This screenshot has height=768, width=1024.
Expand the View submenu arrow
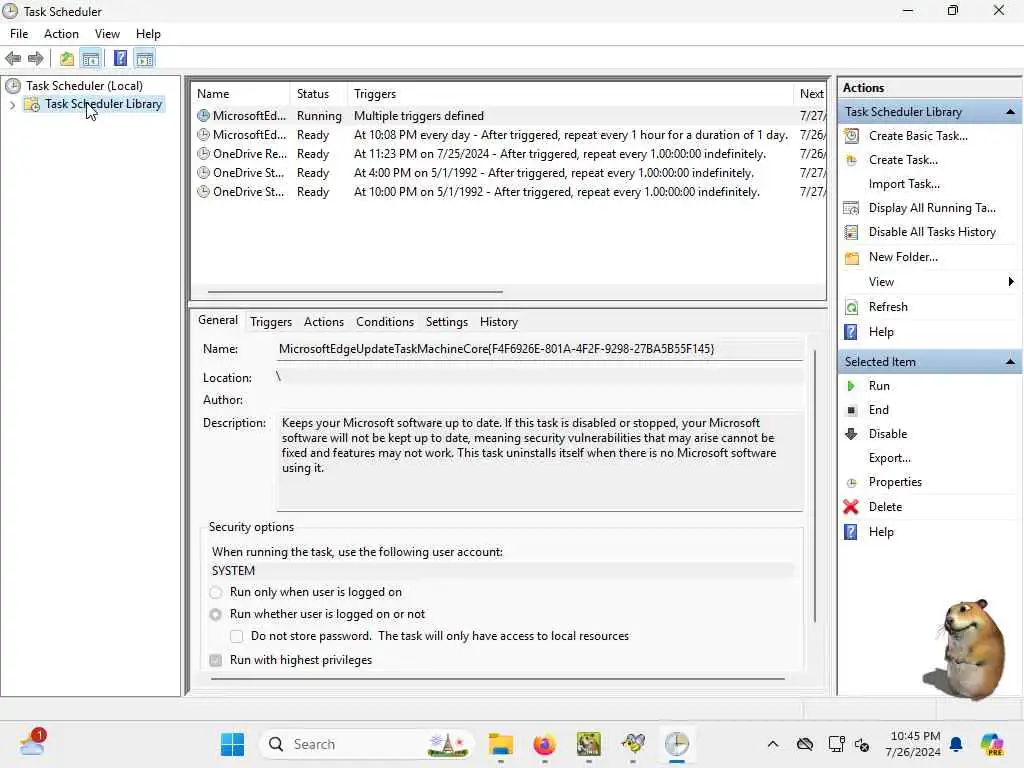pyautogui.click(x=1011, y=282)
